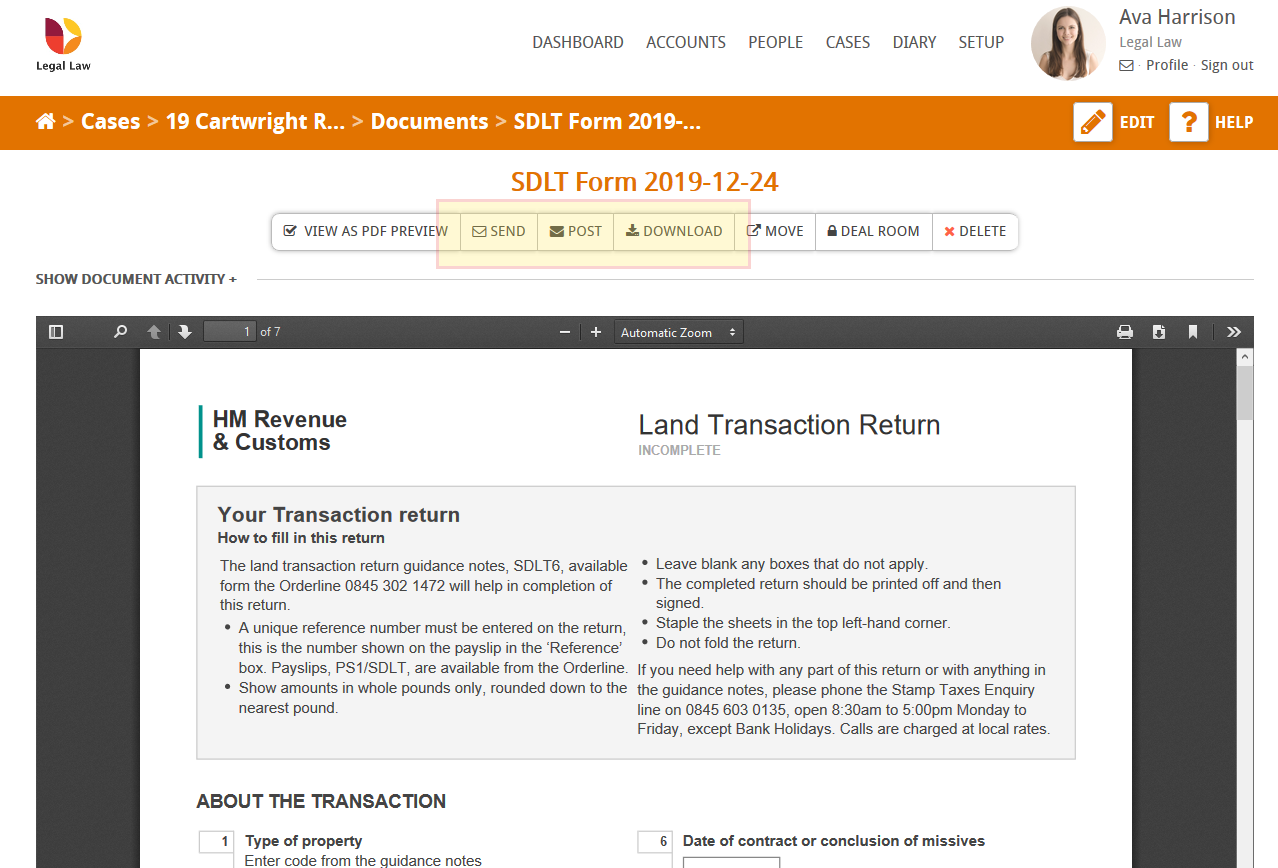Go to the next page
This screenshot has height=868, width=1278.
pyautogui.click(x=184, y=331)
